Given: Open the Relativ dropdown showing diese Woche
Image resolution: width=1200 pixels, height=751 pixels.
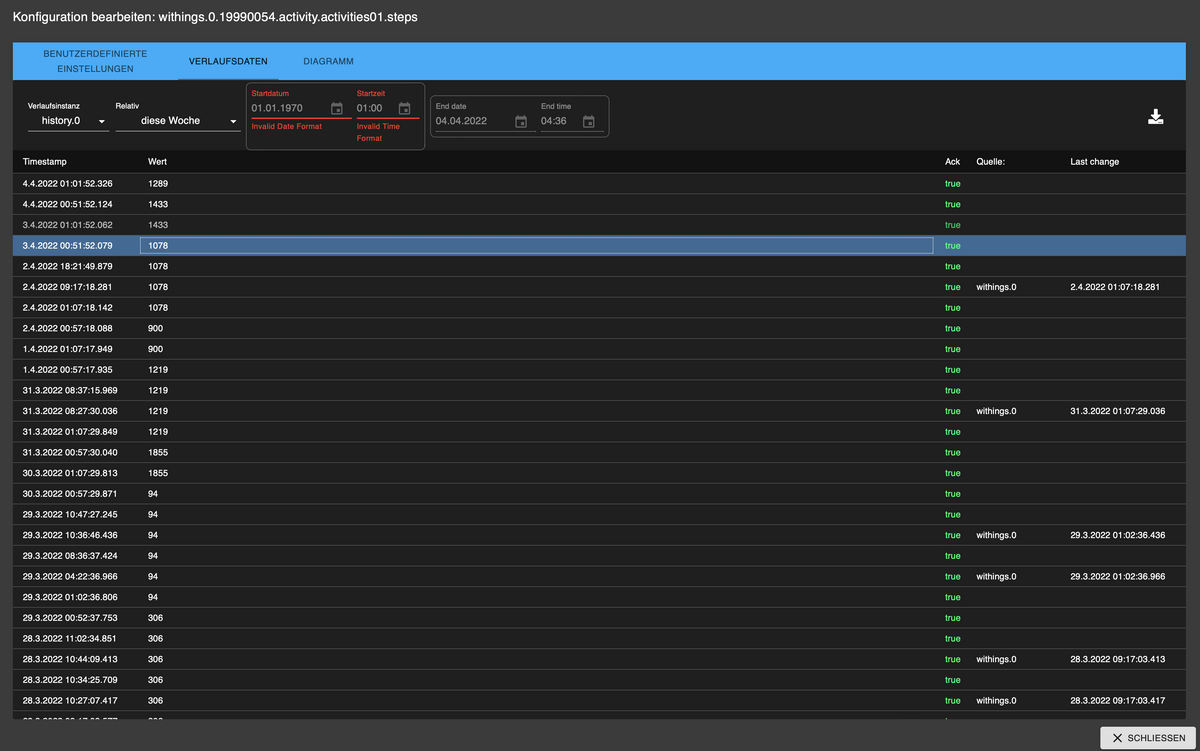Looking at the screenshot, I should tap(178, 121).
